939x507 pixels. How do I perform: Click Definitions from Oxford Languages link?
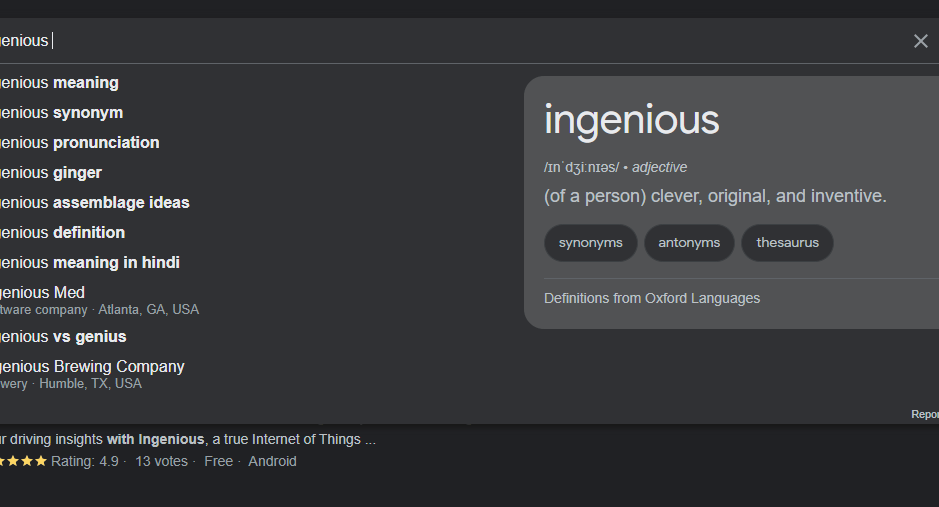click(x=652, y=298)
